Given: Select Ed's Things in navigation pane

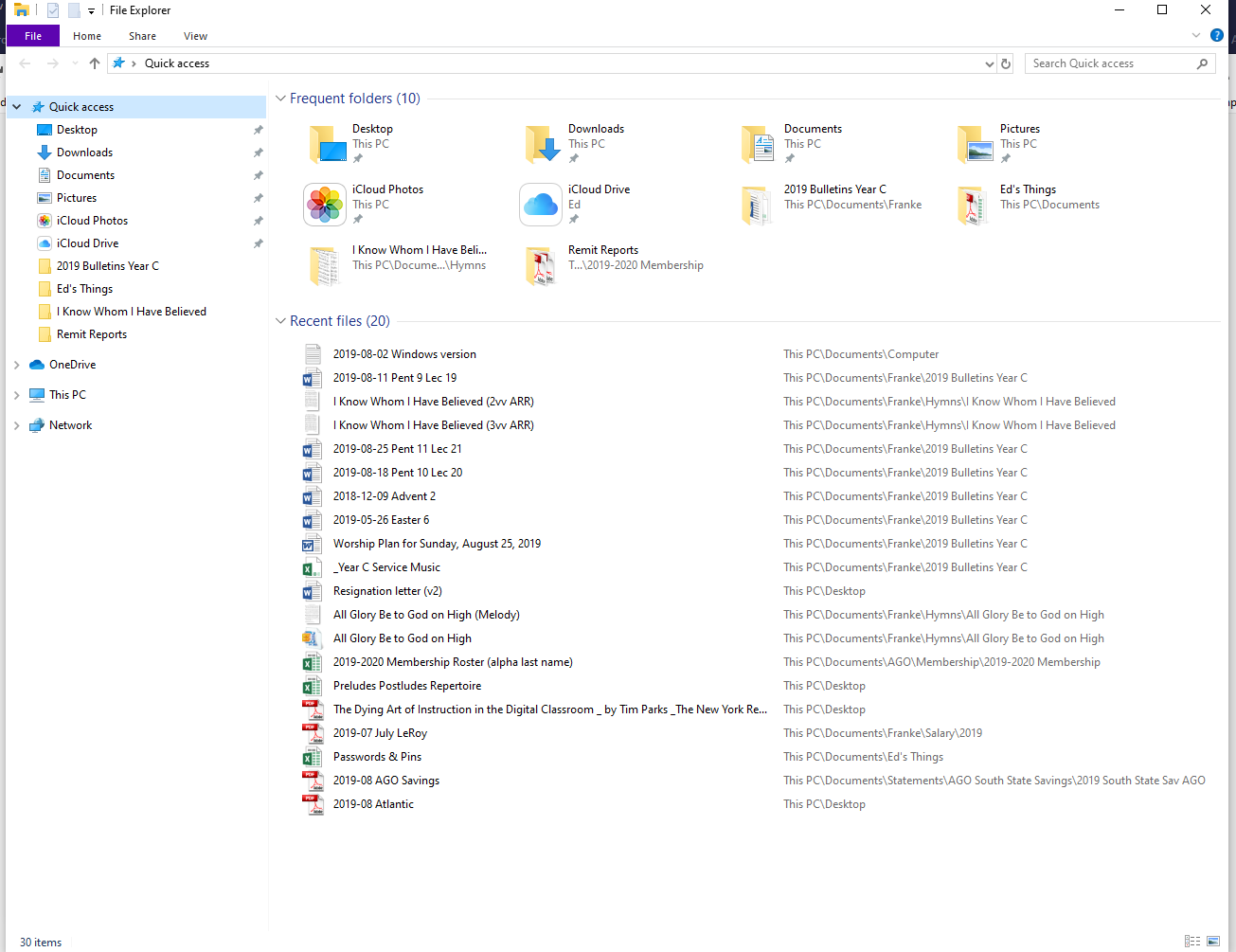Looking at the screenshot, I should click(84, 289).
